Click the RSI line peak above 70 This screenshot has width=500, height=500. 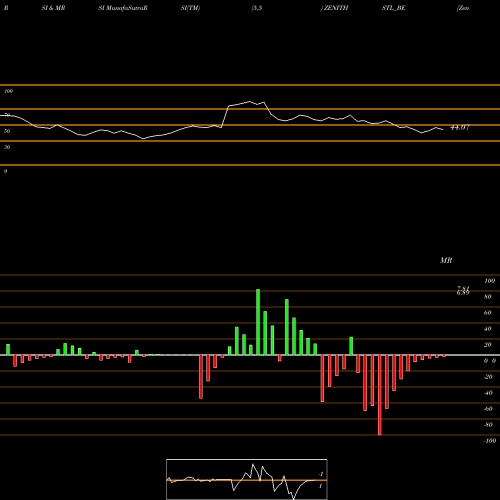(x=250, y=101)
